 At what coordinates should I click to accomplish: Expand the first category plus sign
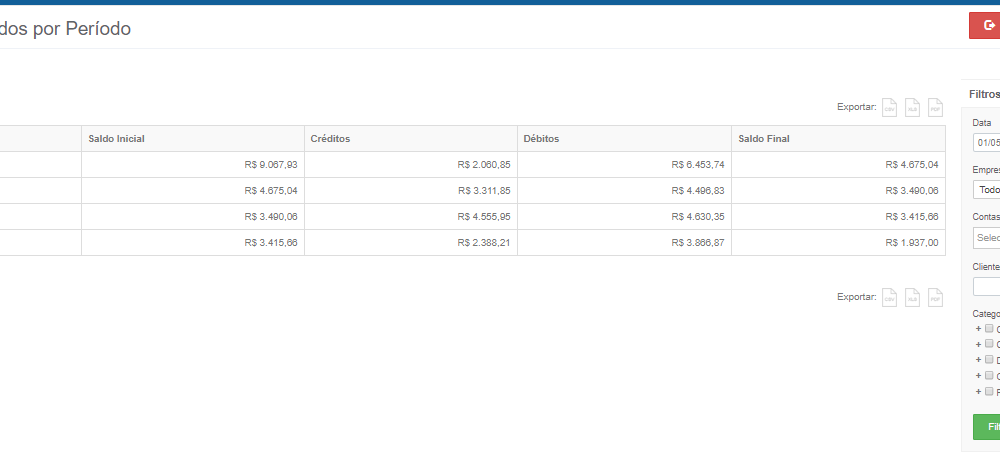pyautogui.click(x=978, y=328)
